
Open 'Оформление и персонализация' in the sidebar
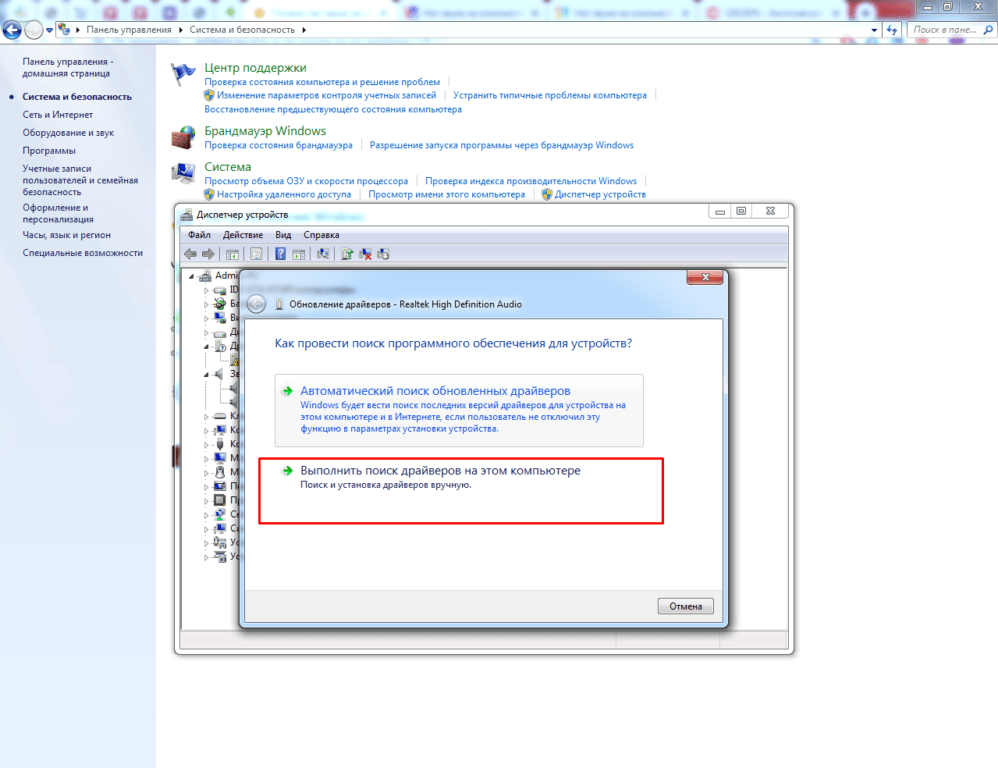[58, 213]
